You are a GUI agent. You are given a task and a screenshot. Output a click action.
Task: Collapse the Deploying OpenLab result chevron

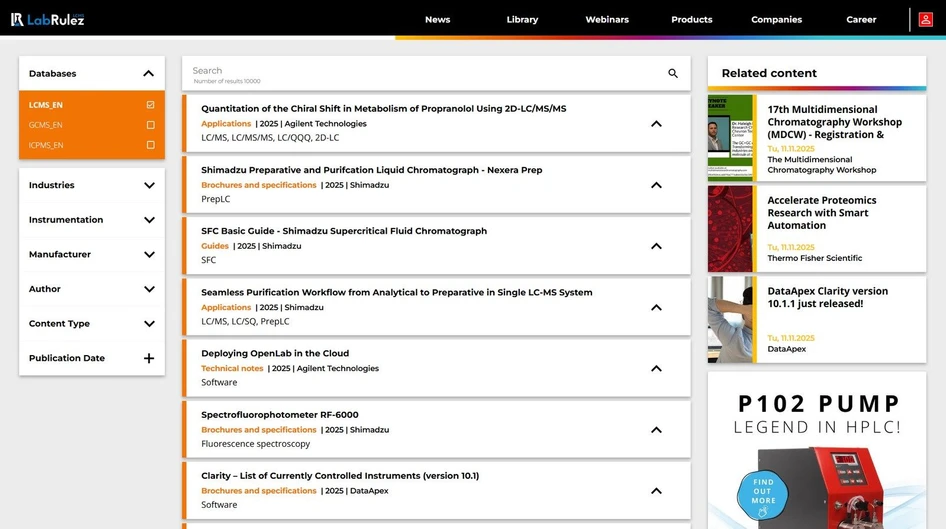pos(656,369)
